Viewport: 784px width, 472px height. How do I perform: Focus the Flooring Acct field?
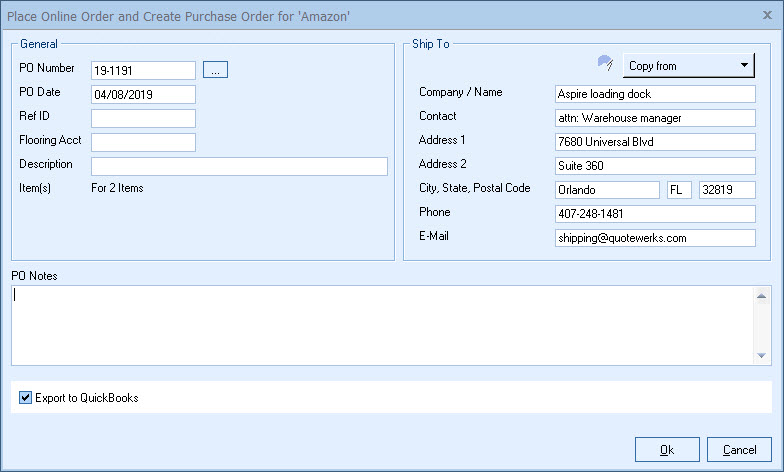tap(143, 142)
